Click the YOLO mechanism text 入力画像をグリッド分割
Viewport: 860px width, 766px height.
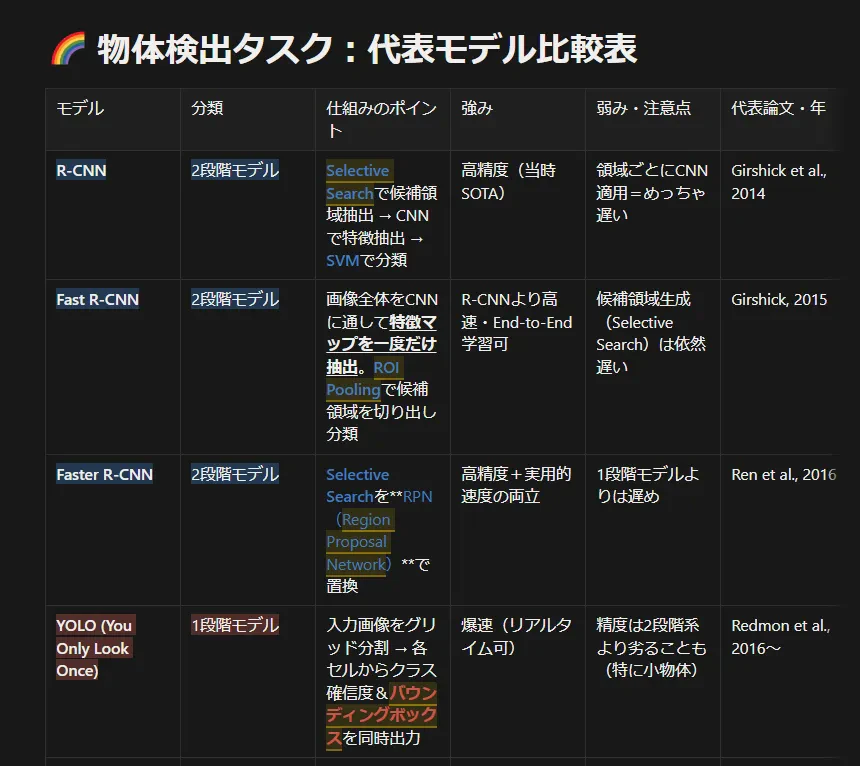coord(381,636)
